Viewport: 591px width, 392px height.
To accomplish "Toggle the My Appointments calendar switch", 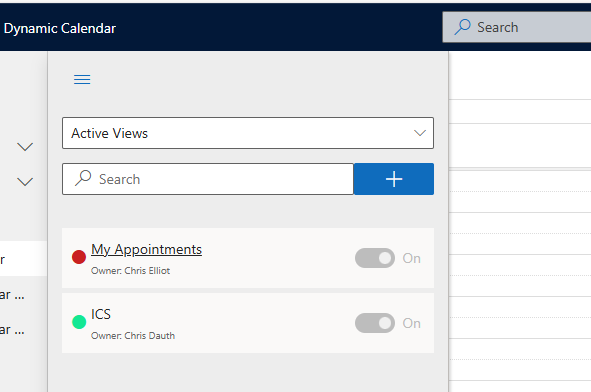I will click(375, 258).
